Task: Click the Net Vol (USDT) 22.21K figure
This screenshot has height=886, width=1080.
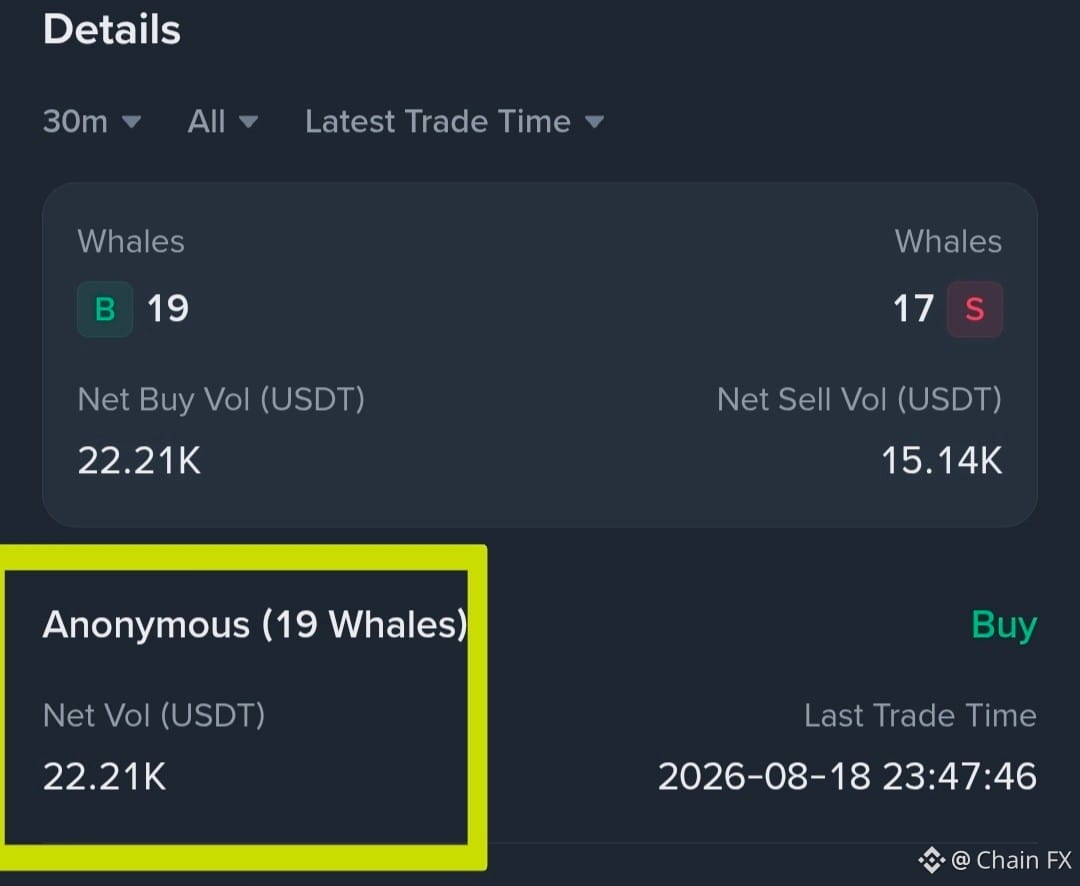Action: pyautogui.click(x=105, y=776)
